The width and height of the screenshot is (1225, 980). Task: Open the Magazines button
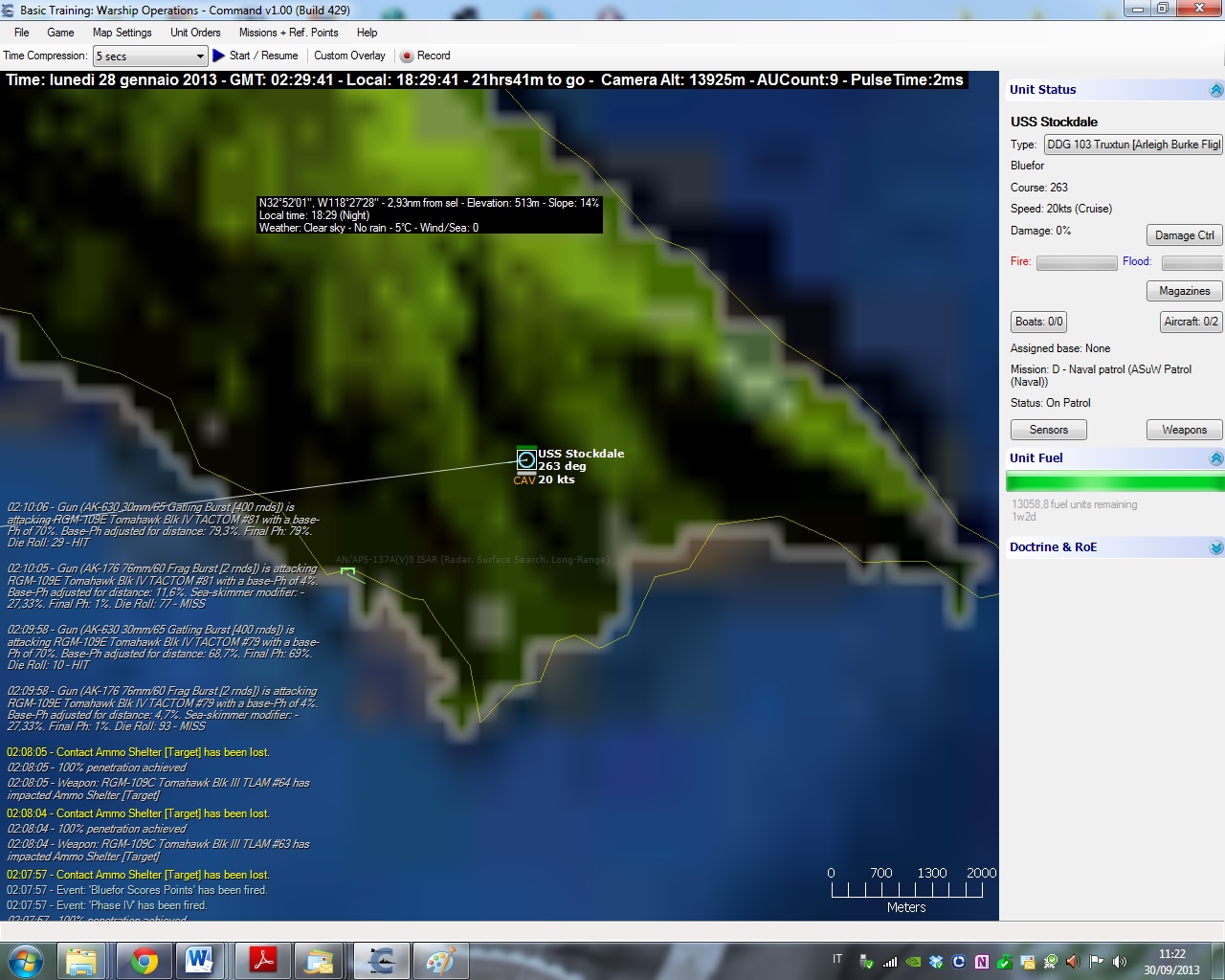tap(1184, 291)
